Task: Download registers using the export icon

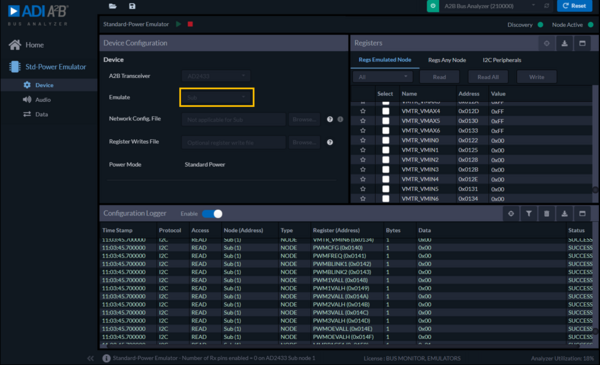Action: [564, 43]
